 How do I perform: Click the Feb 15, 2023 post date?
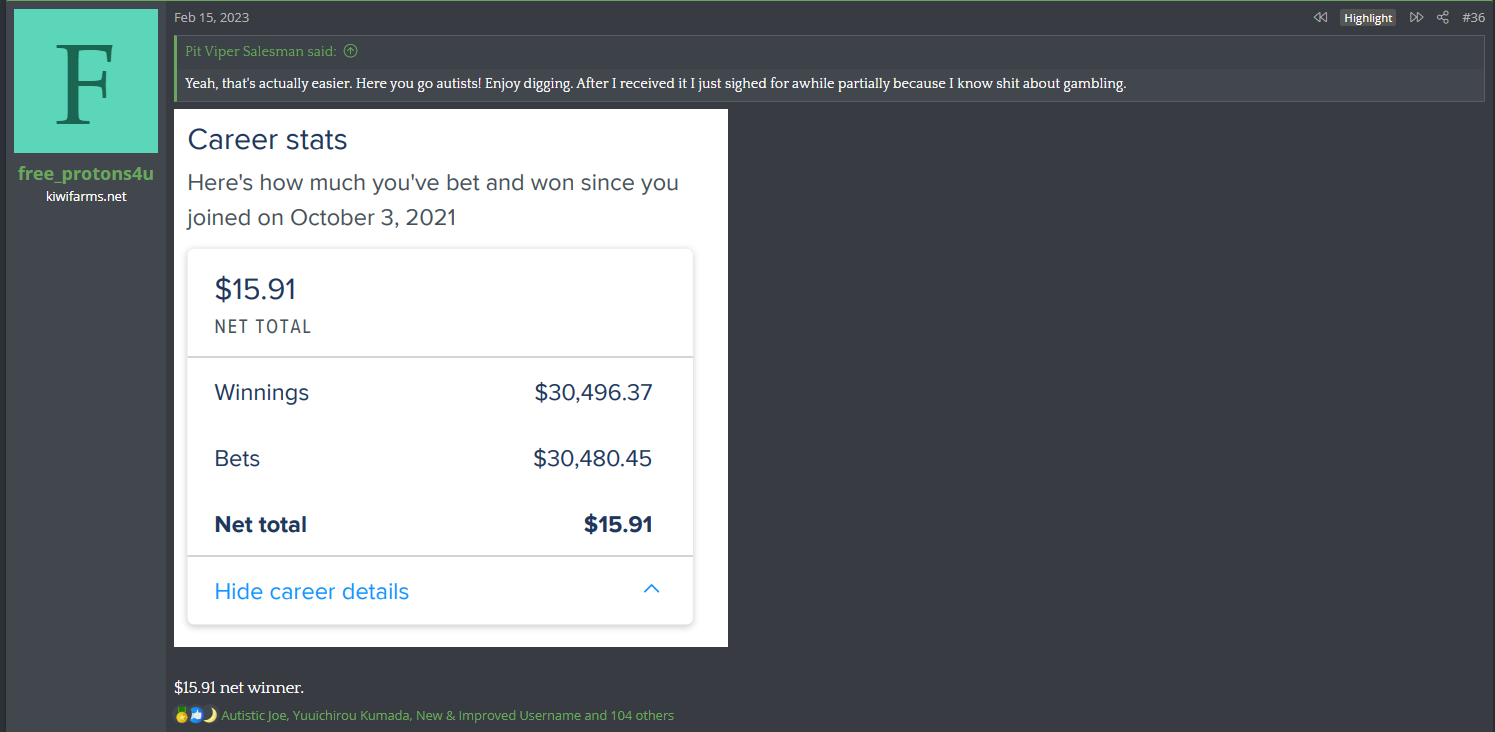coord(211,18)
